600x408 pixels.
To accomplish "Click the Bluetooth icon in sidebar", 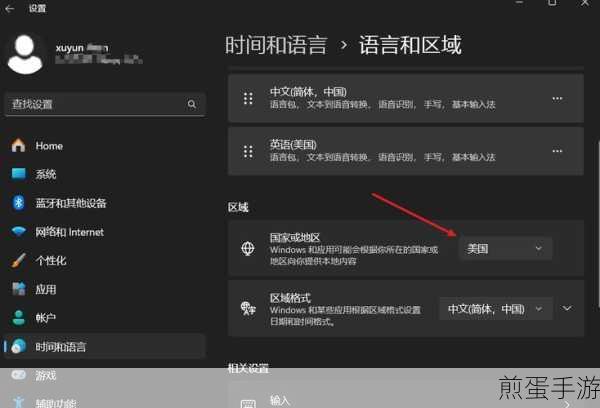I will click(18, 203).
